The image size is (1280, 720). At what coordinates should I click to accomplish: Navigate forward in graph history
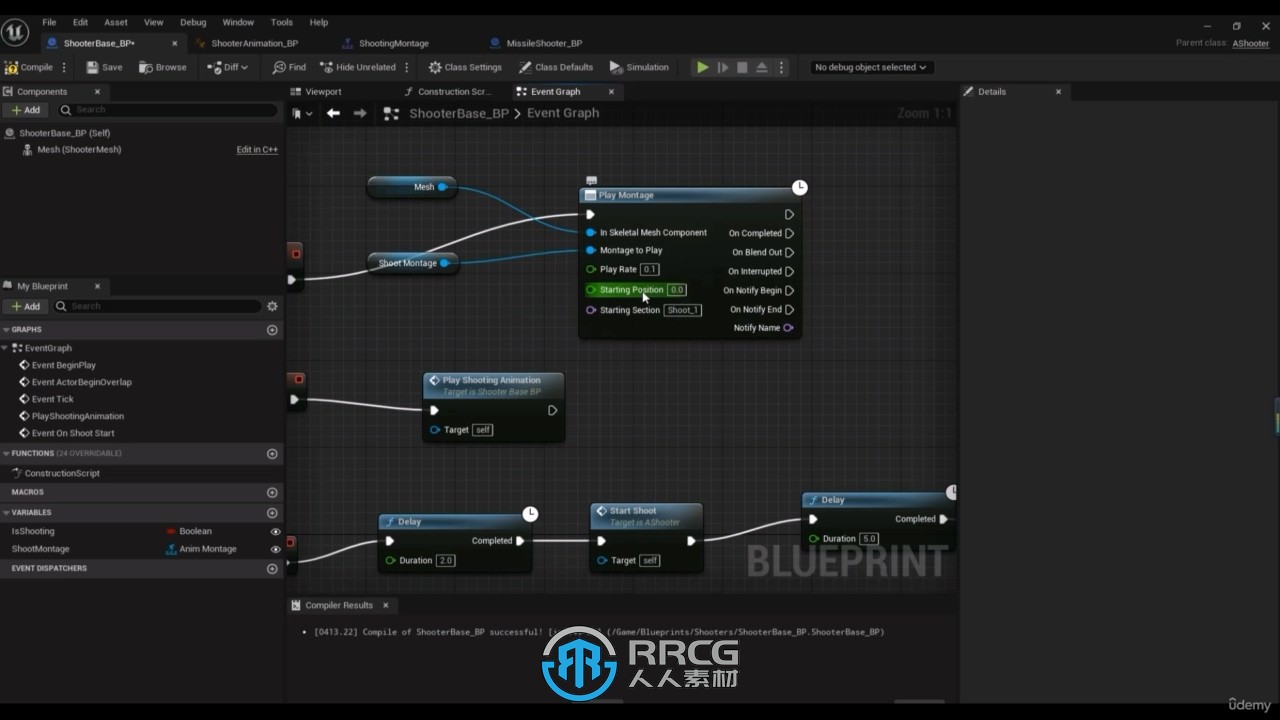click(x=360, y=113)
